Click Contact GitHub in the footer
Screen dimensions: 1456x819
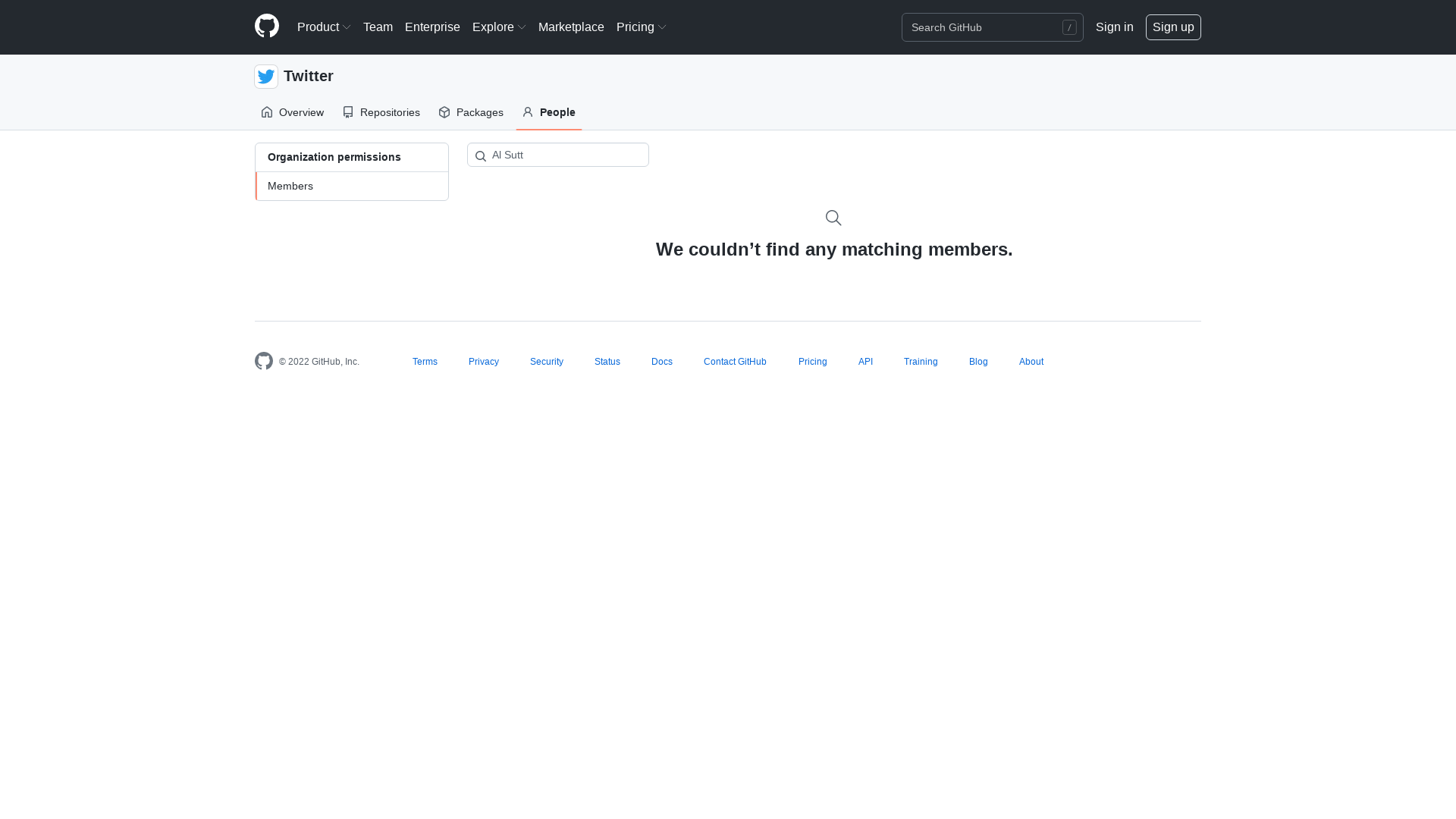pos(735,361)
